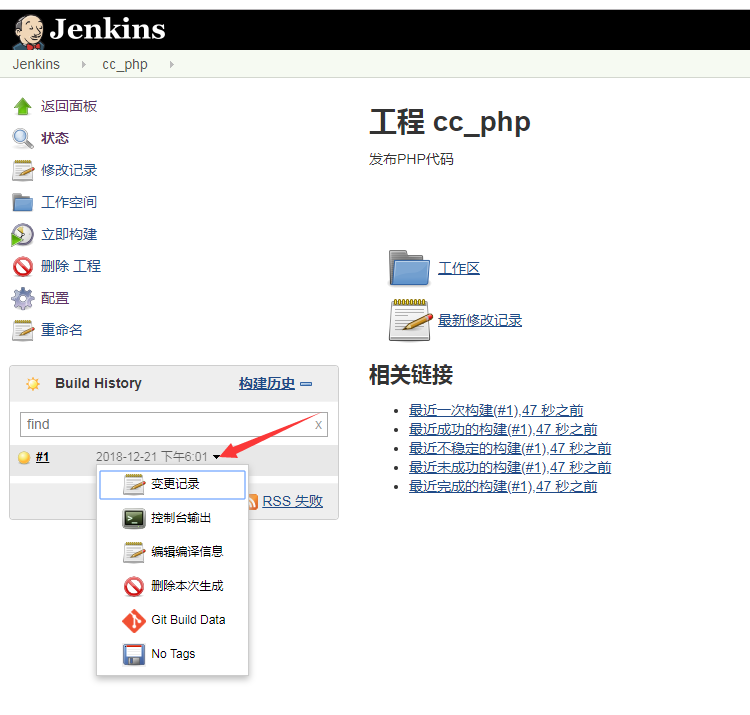Select 变更记录 in the context menu
Screen dimensions: 750x715
172,484
